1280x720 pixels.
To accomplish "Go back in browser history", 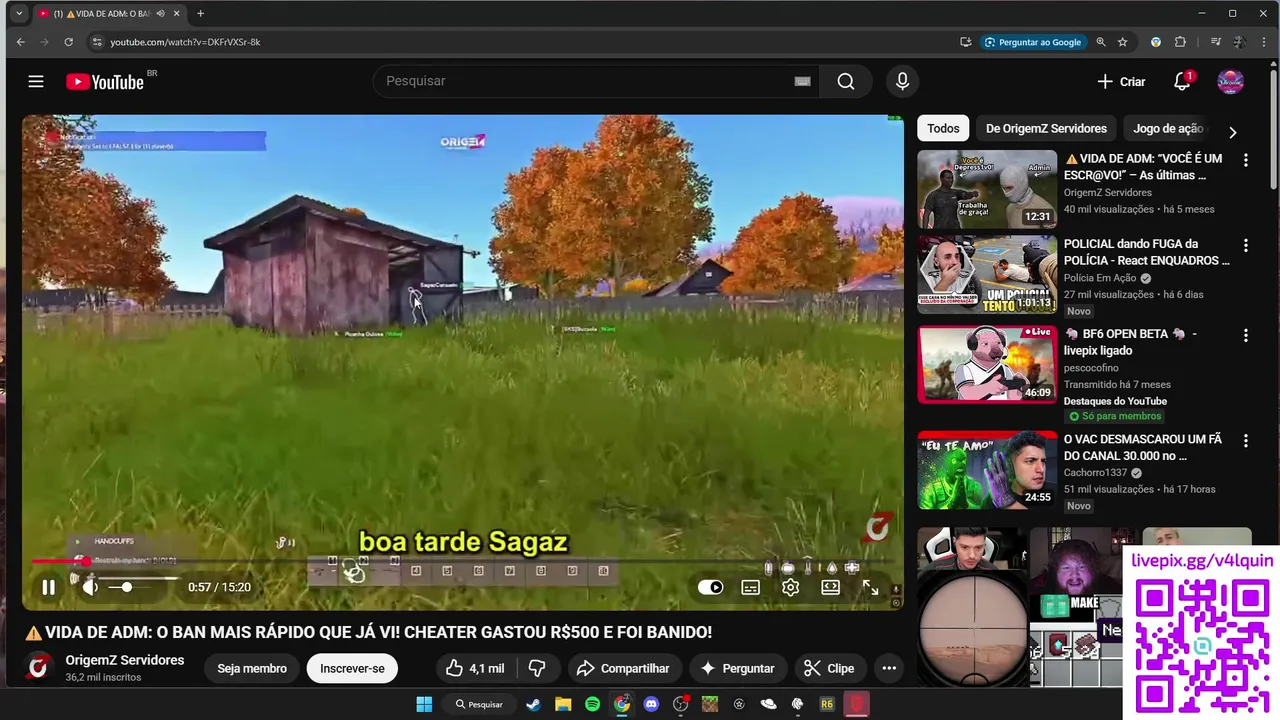I will point(20,42).
